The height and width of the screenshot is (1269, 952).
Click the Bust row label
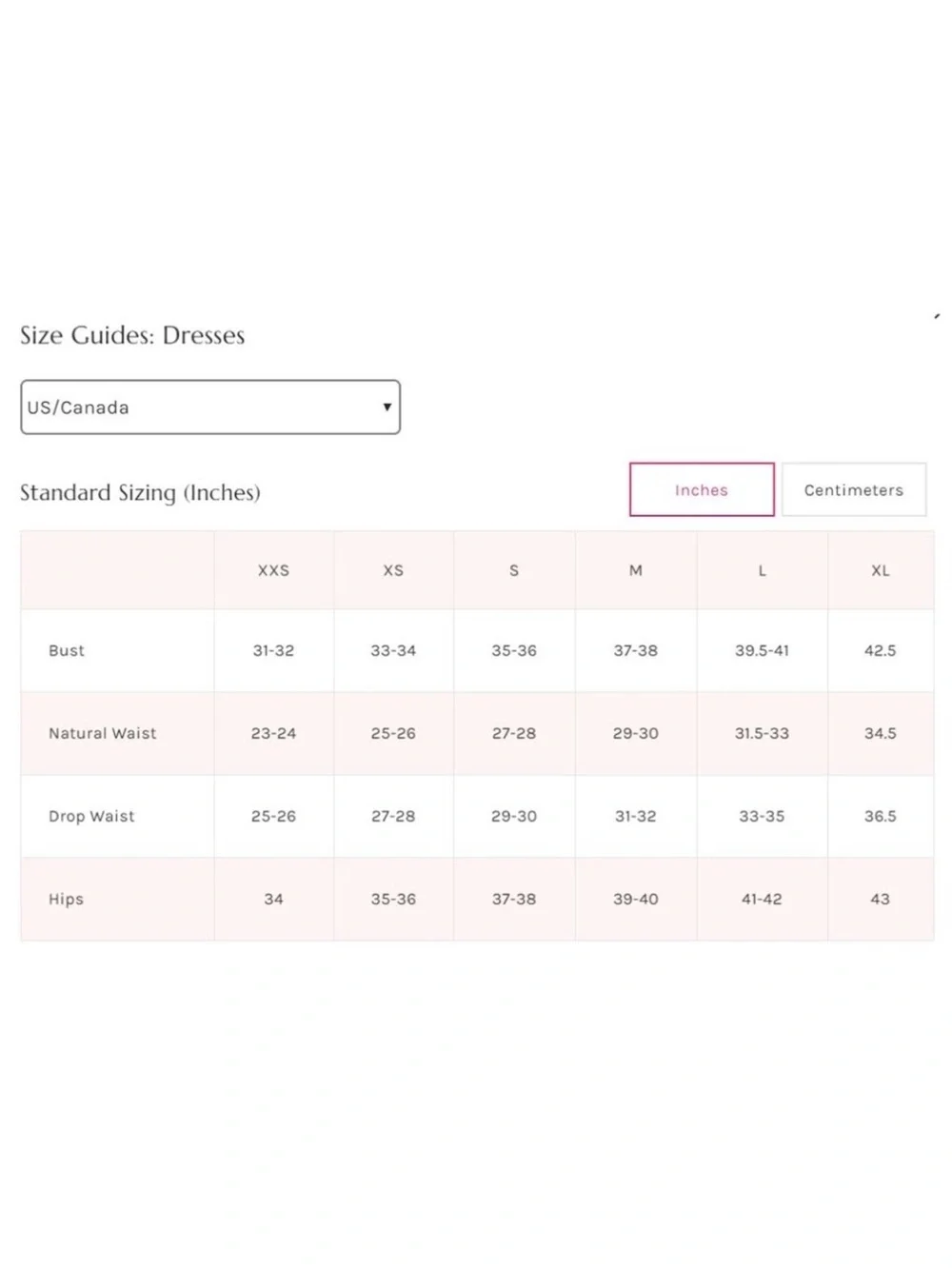pos(67,651)
